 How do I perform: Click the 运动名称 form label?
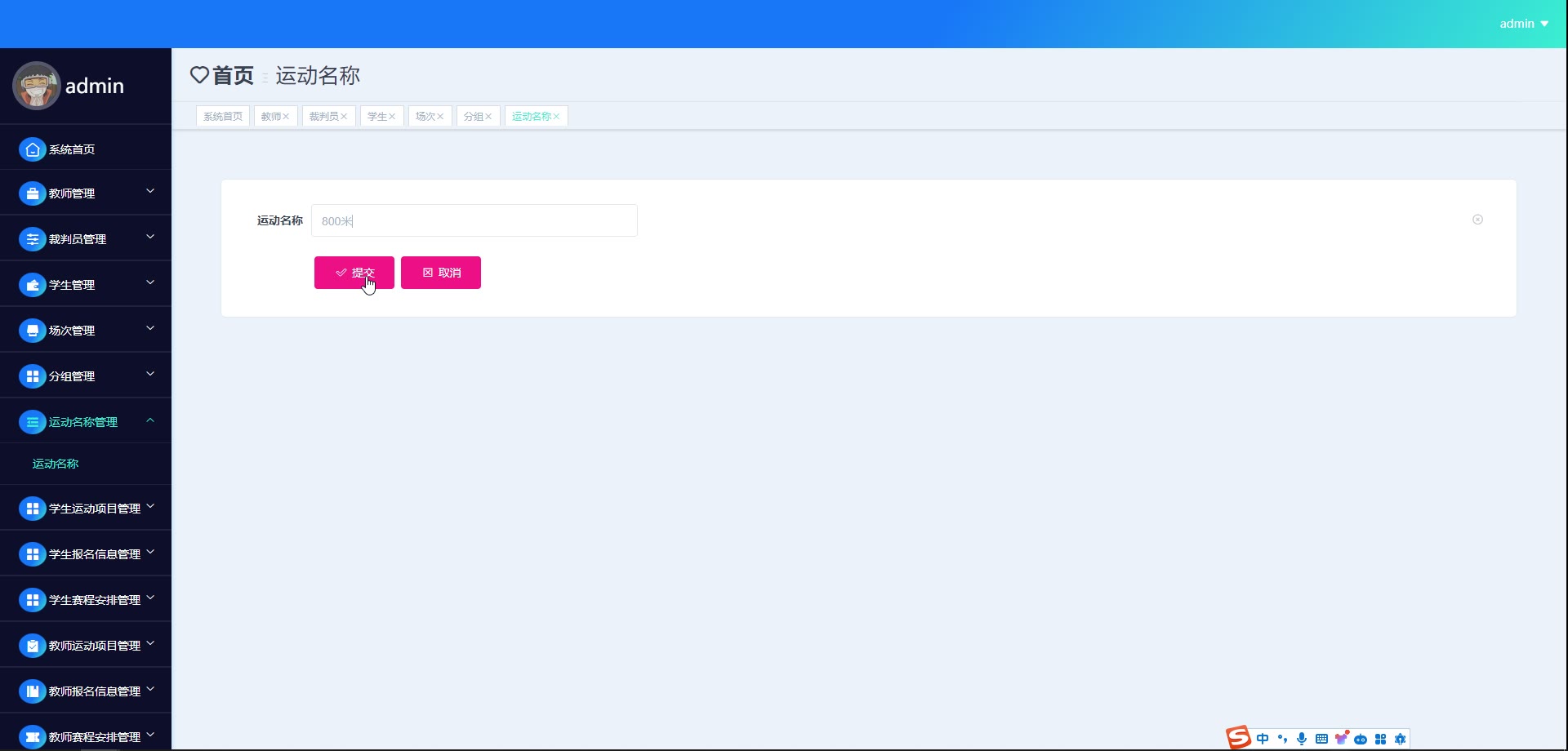click(280, 220)
